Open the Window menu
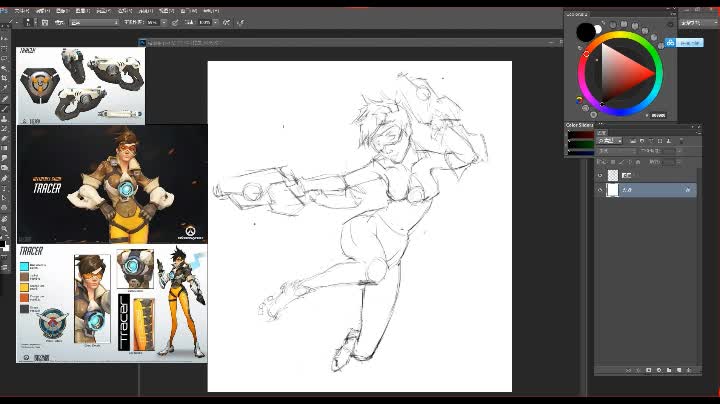This screenshot has height=404, width=720. tap(189, 11)
